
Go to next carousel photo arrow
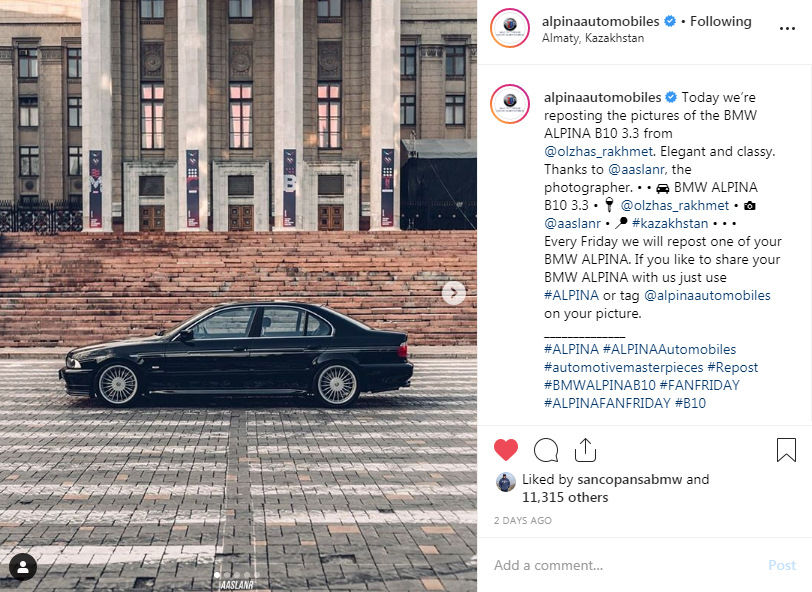pyautogui.click(x=454, y=293)
